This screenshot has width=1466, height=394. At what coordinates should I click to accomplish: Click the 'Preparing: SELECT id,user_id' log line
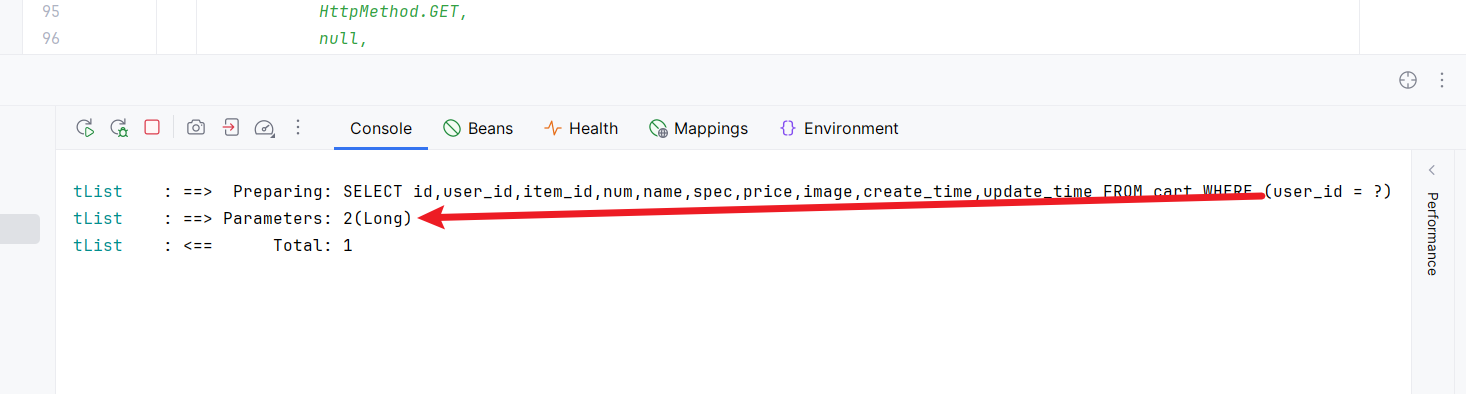click(x=732, y=191)
